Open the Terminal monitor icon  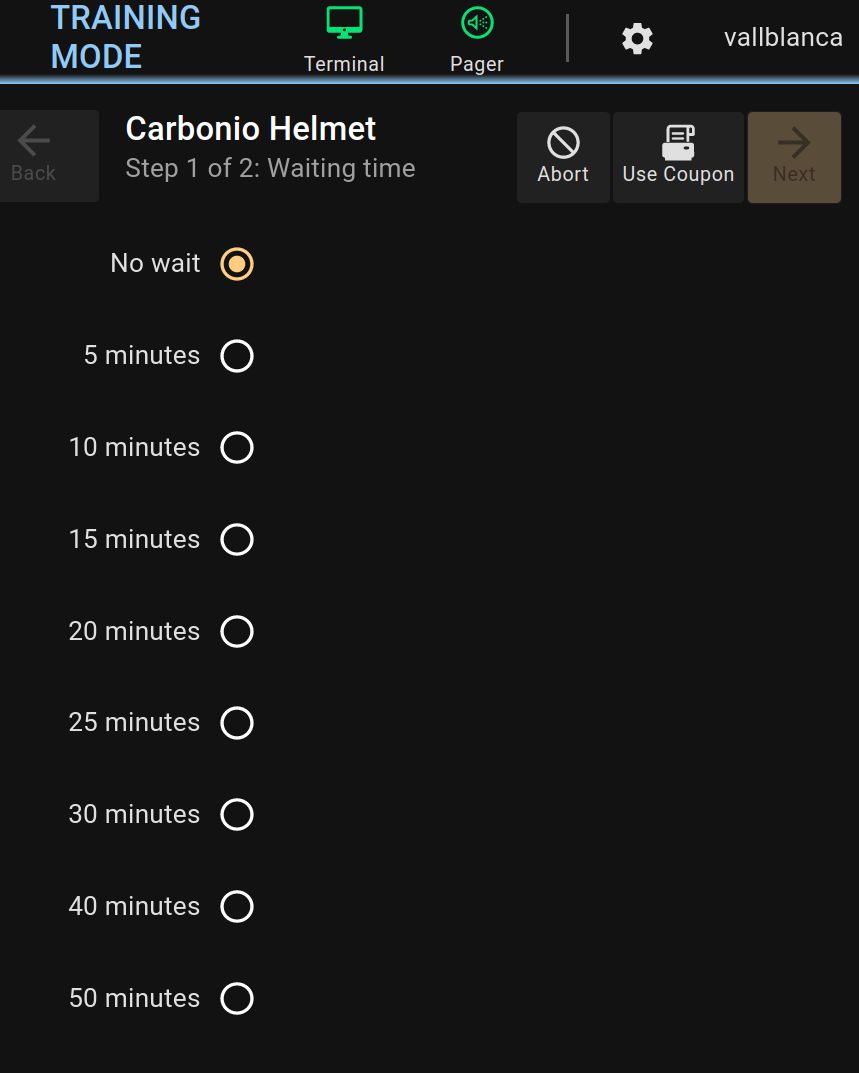[x=344, y=23]
